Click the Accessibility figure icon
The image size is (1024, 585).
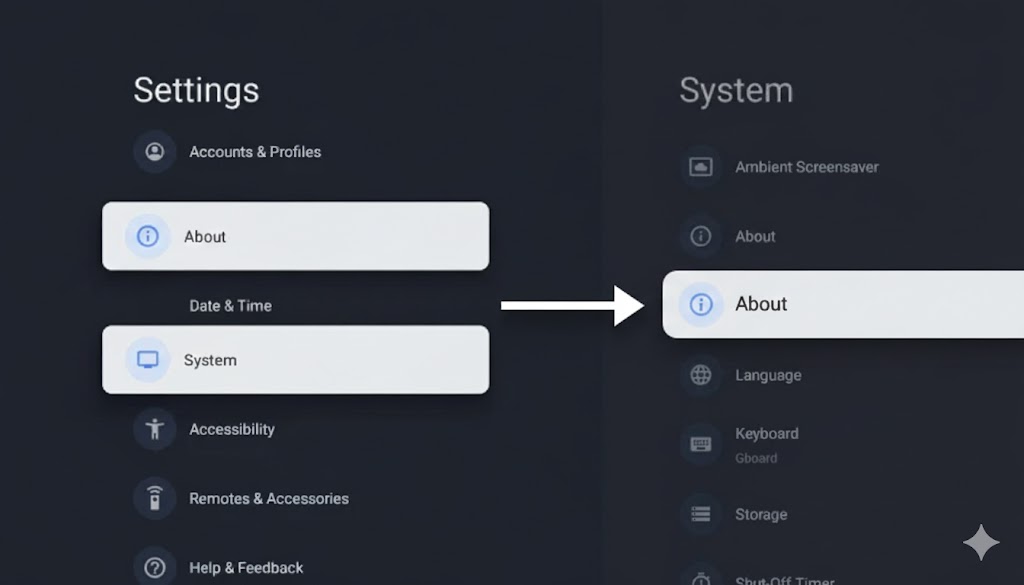pyautogui.click(x=154, y=429)
